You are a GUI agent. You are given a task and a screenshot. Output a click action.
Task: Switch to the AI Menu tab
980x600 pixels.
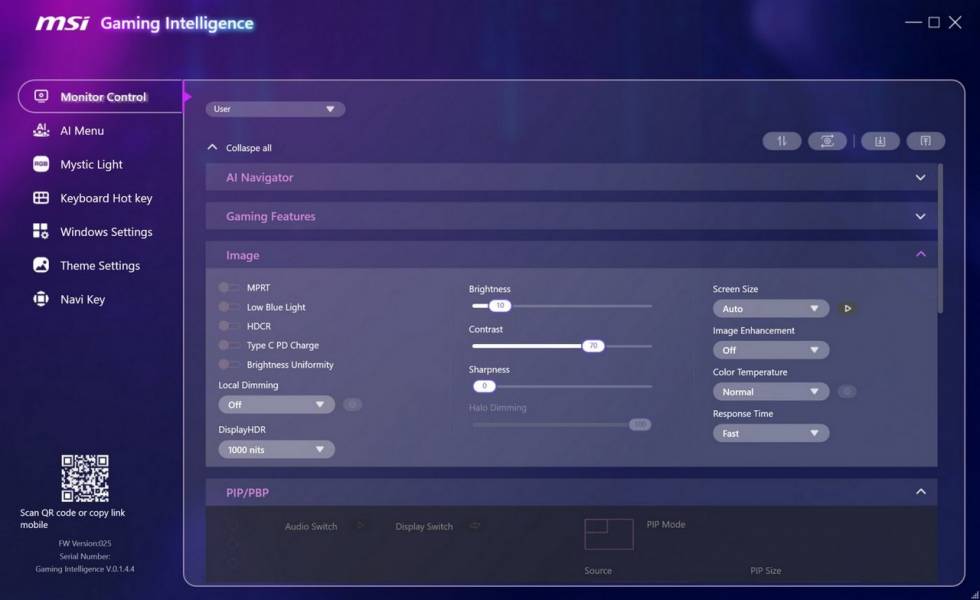82,130
